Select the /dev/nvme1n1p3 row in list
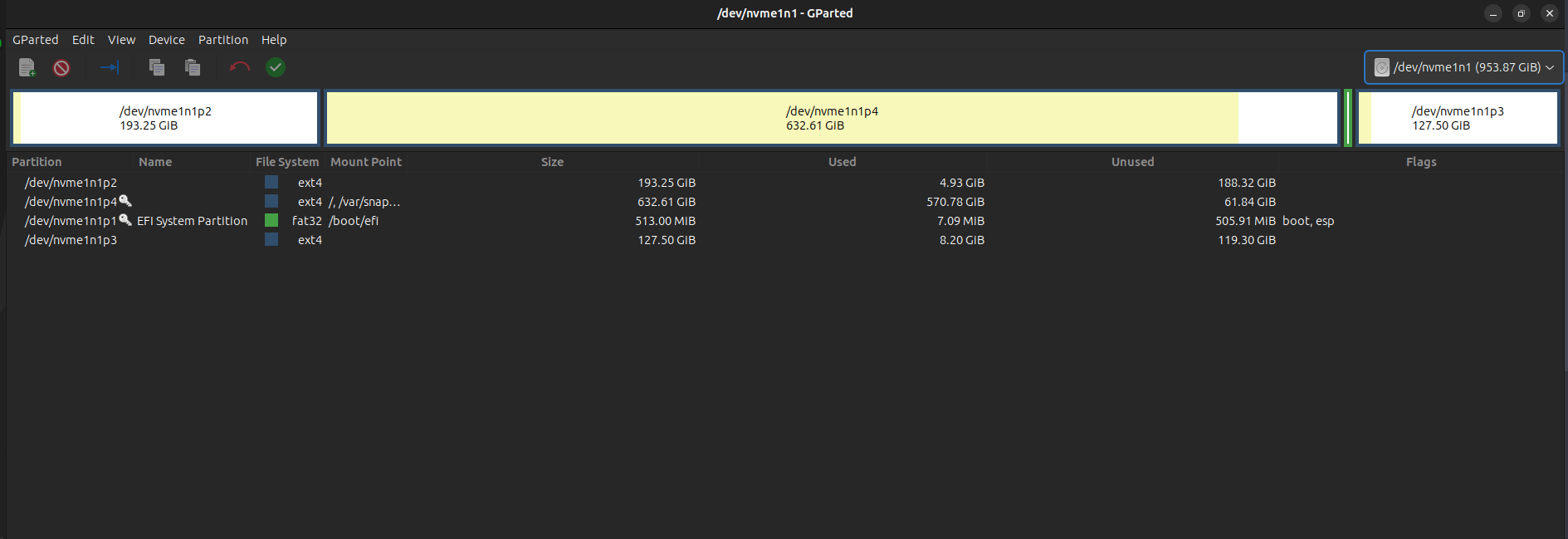Image resolution: width=1568 pixels, height=539 pixels. 785,239
